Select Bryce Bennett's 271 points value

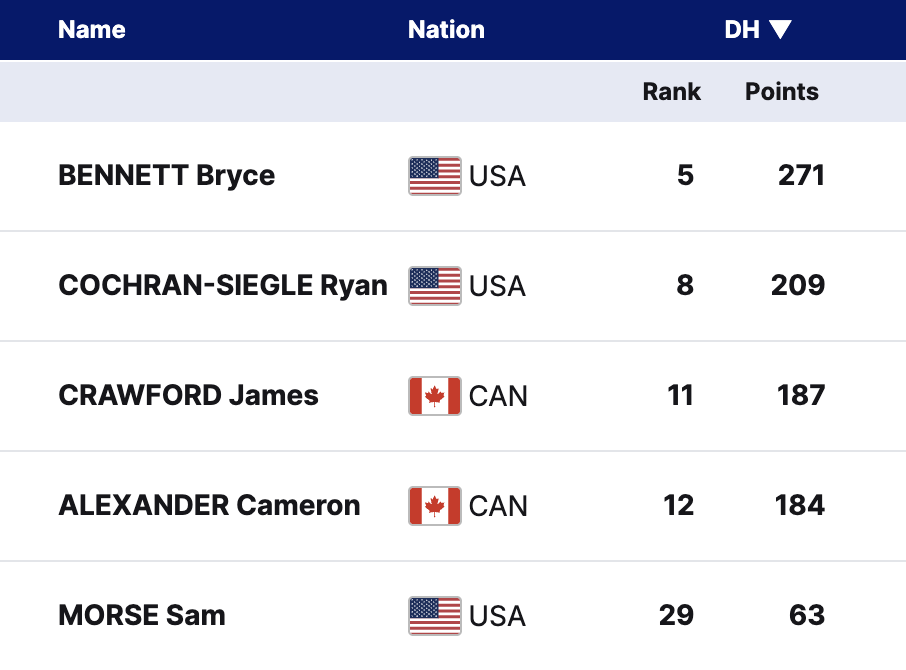click(801, 176)
